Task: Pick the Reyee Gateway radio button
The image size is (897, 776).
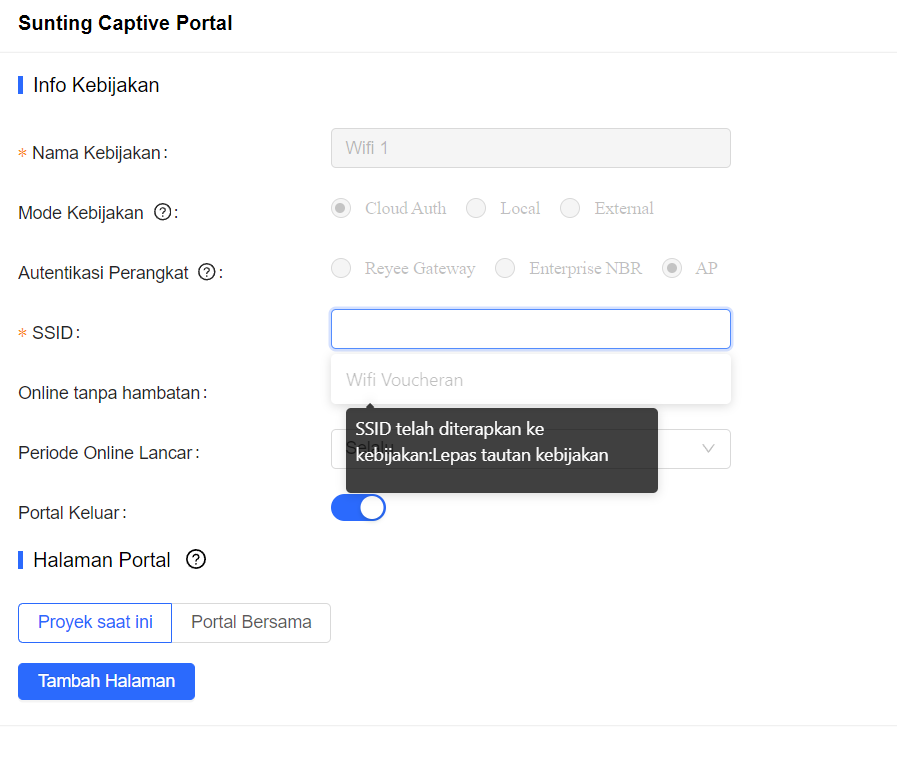Action: pos(341,268)
